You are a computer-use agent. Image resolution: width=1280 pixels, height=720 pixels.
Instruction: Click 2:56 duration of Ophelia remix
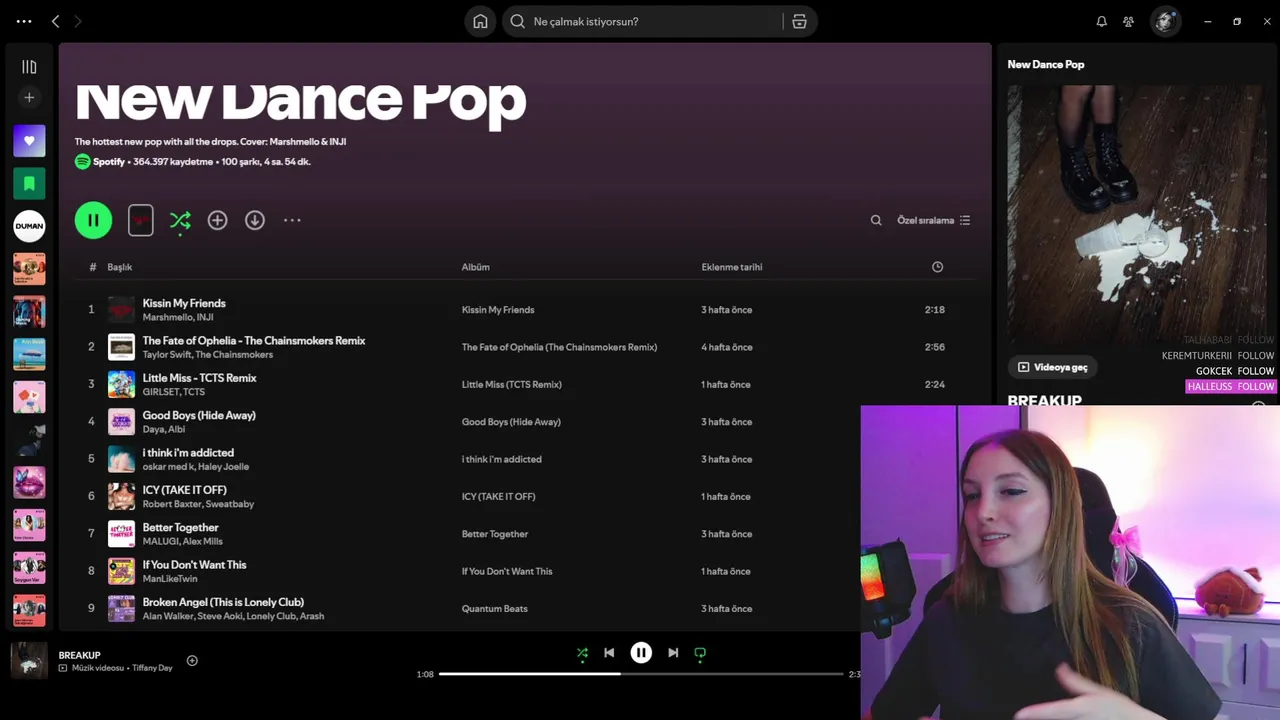coord(935,347)
